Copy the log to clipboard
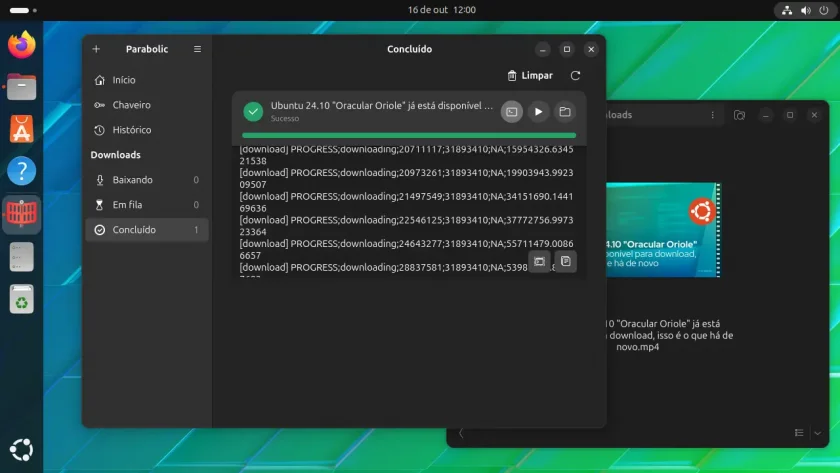Image resolution: width=840 pixels, height=473 pixels. click(565, 261)
